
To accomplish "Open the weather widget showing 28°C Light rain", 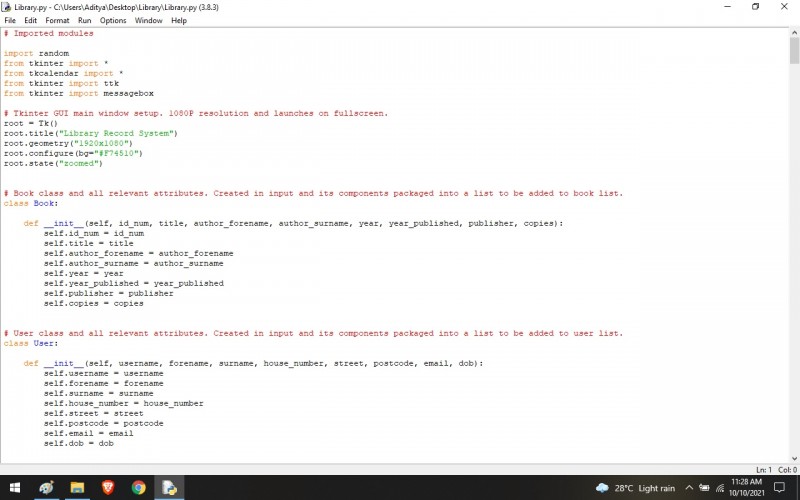I will coord(635,488).
